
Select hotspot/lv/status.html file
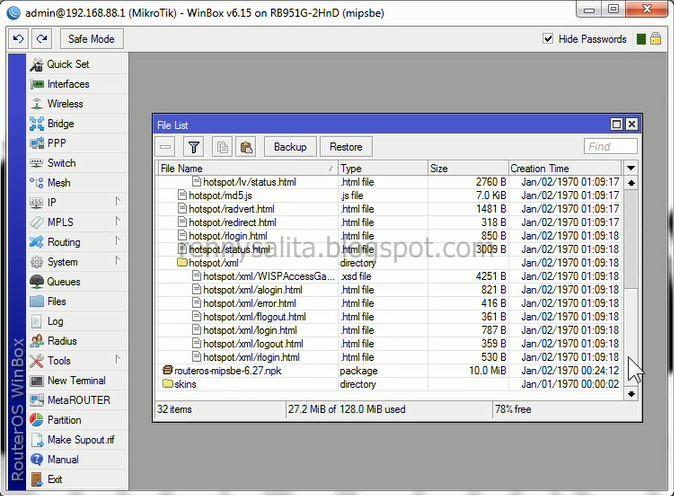[390, 182]
